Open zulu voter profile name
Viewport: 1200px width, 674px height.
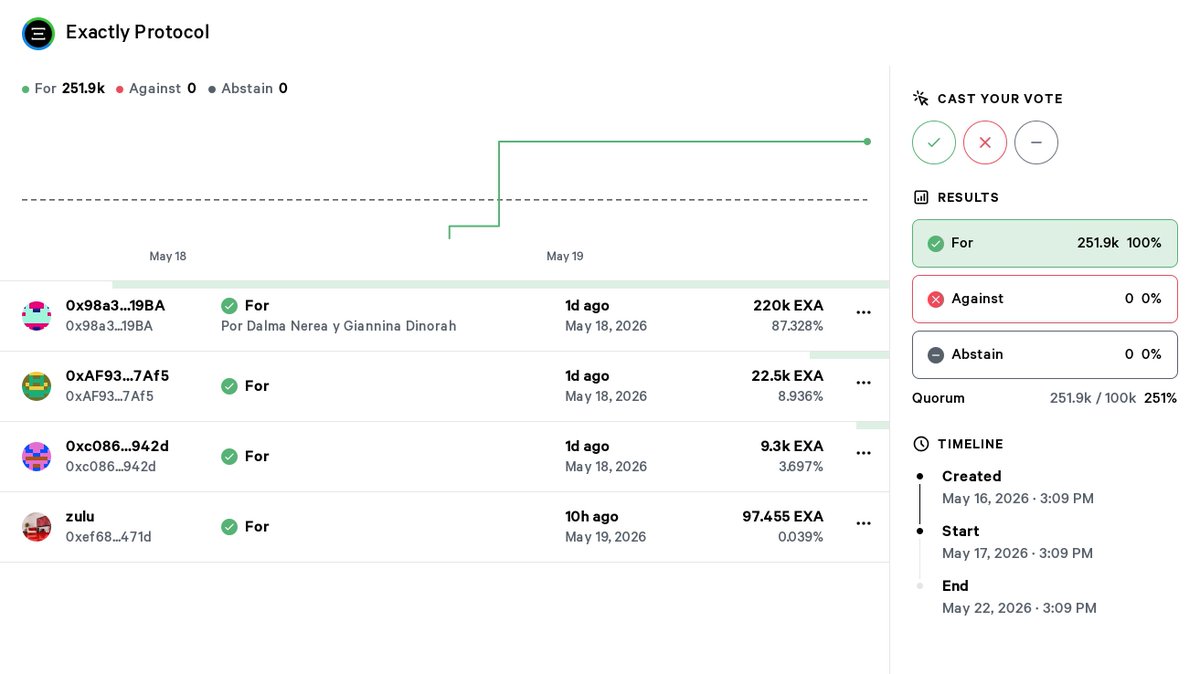tap(80, 516)
